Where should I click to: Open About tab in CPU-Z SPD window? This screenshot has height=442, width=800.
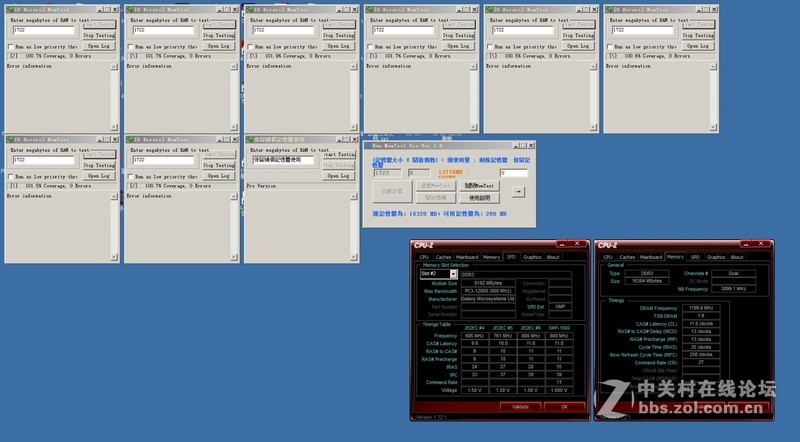553,257
